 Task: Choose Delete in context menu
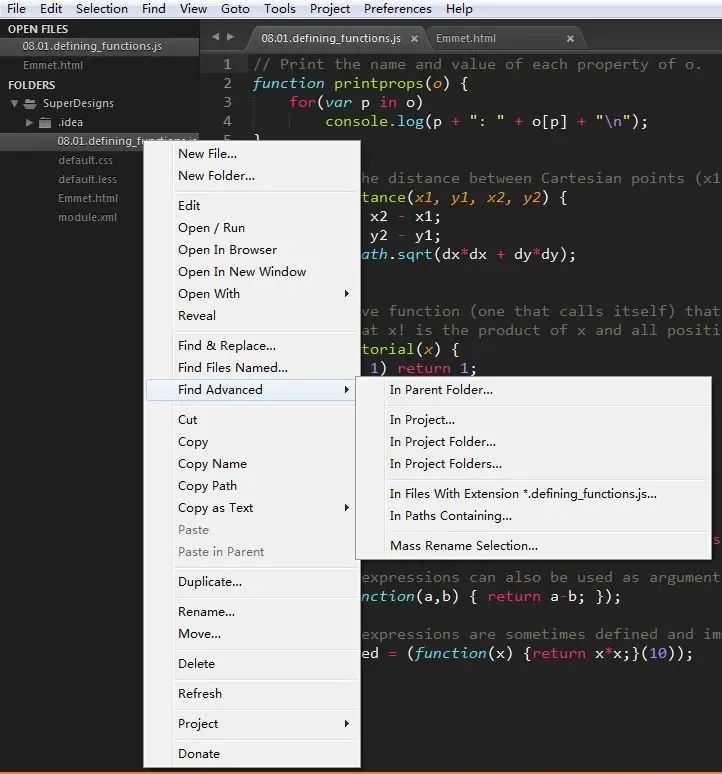[x=252, y=663]
